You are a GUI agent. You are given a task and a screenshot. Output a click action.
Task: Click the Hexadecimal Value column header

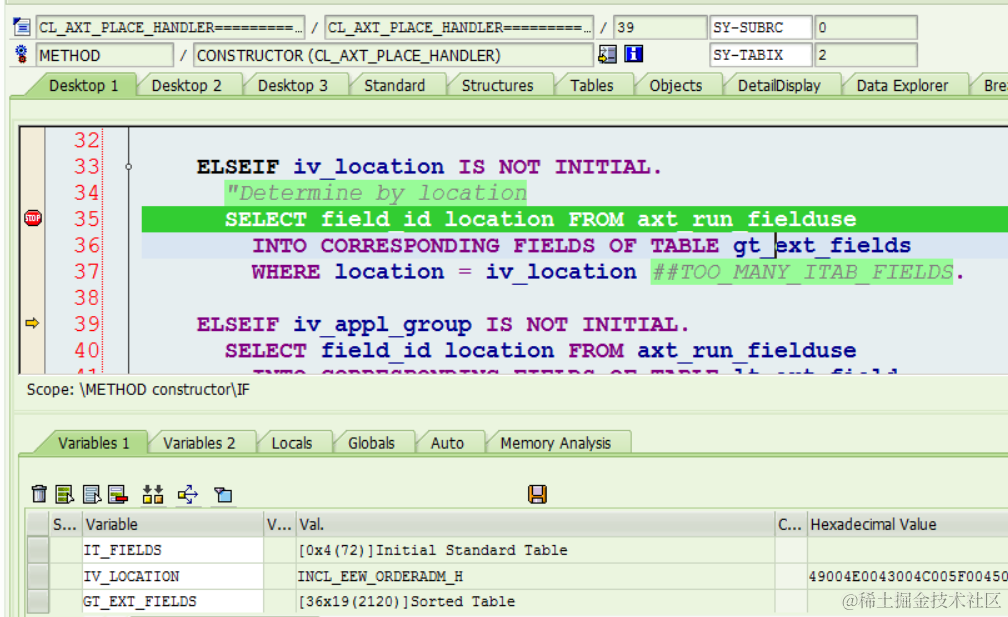pyautogui.click(x=907, y=524)
